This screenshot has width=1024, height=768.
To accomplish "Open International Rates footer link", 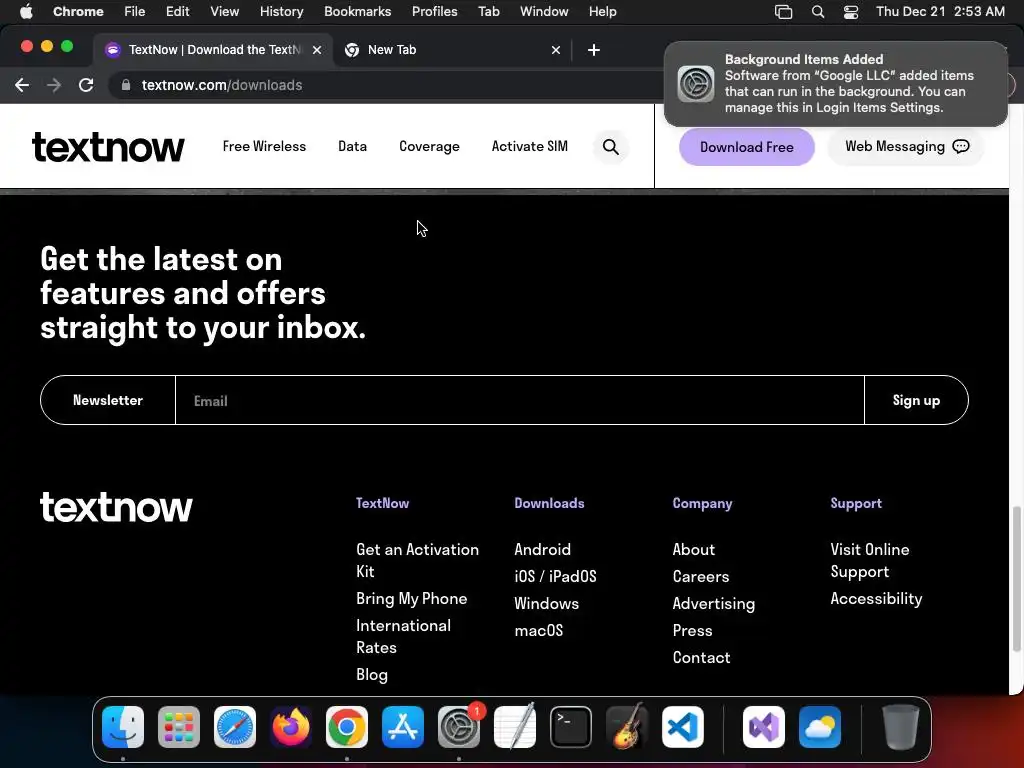I will tap(403, 636).
